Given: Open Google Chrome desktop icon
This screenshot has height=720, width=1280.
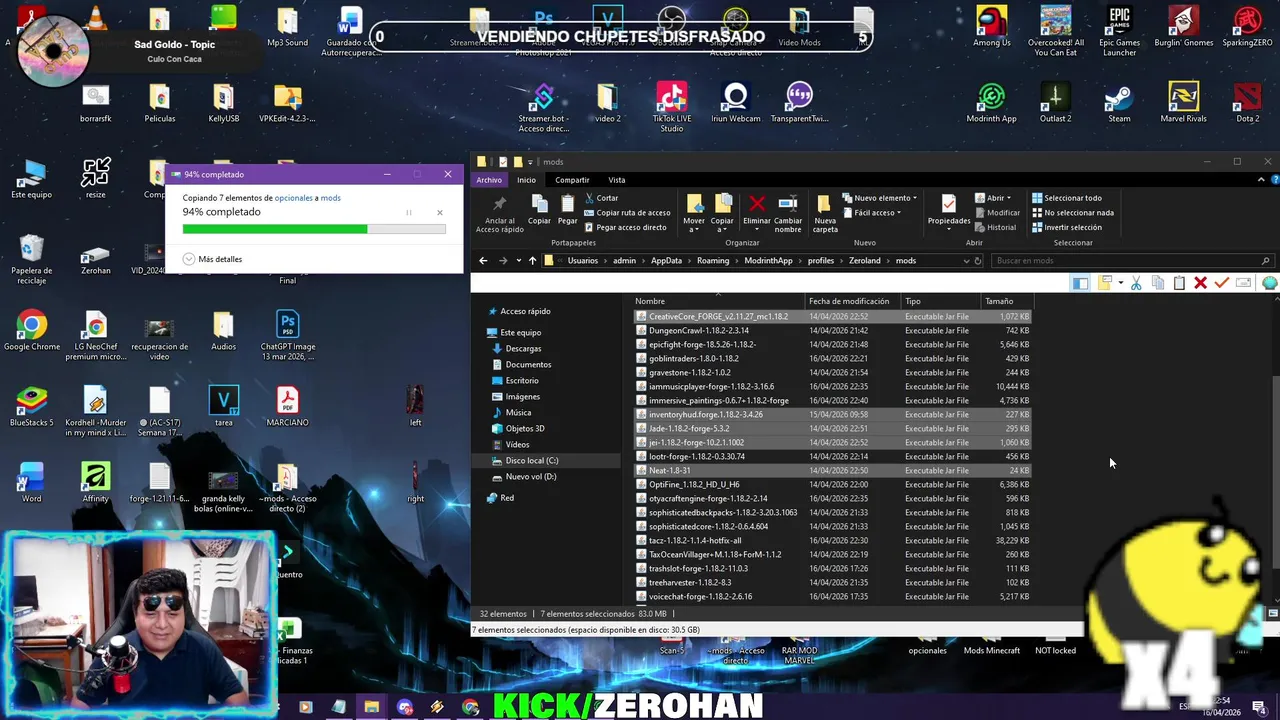Looking at the screenshot, I should [x=32, y=331].
